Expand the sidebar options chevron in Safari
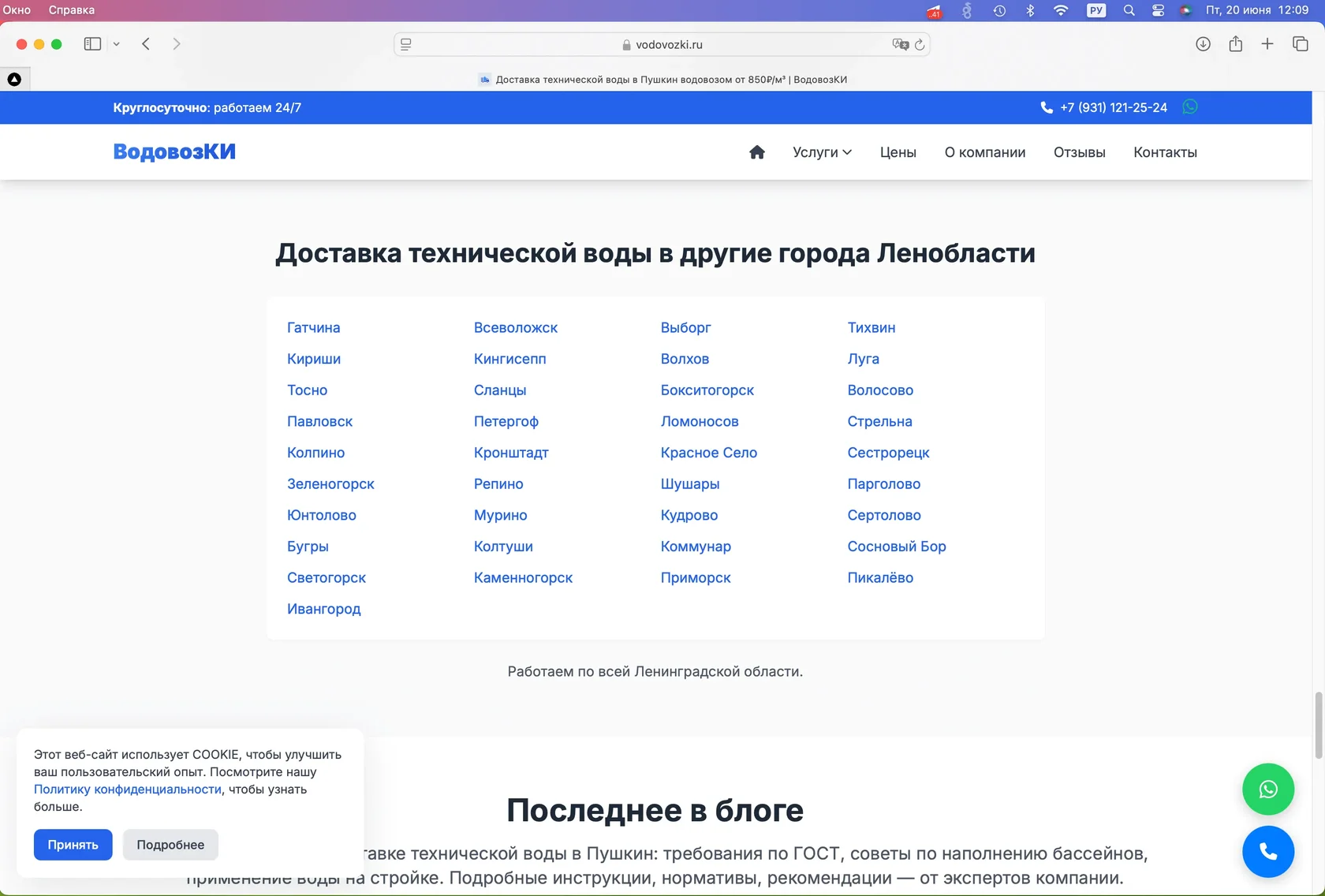1325x896 pixels. pos(117,44)
